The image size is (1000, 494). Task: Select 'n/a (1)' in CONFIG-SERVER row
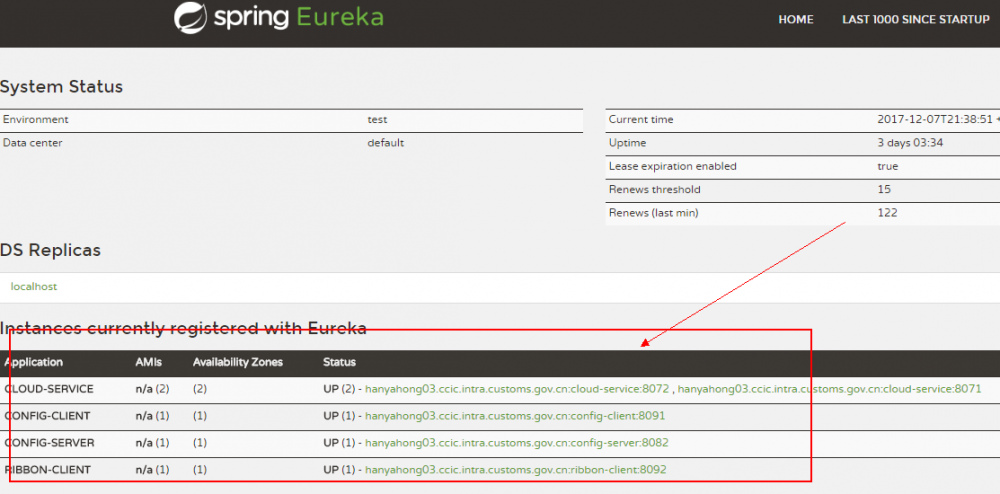tap(152, 442)
